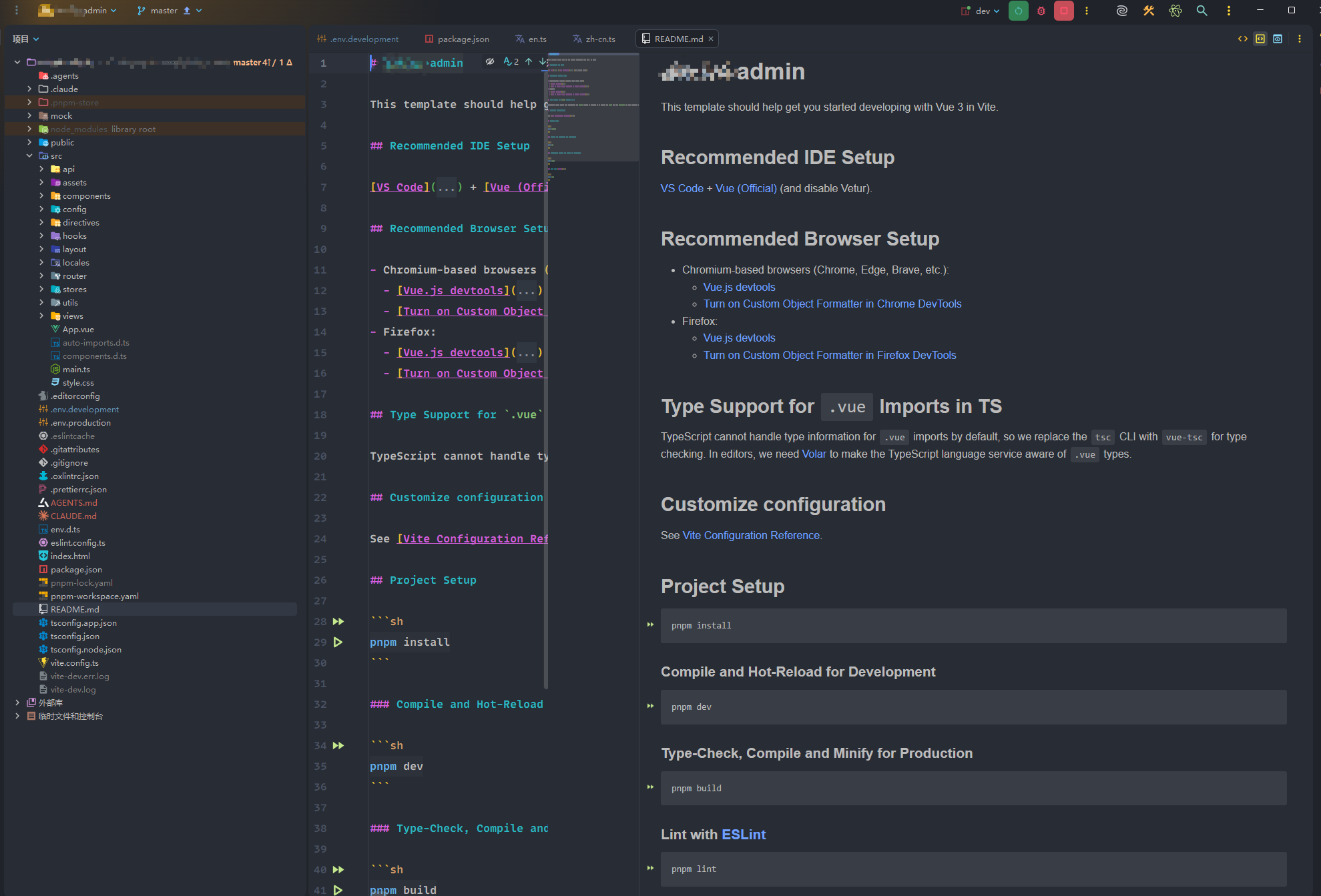Close the README.md tab
Viewport: 1321px width, 896px height.
click(x=711, y=39)
